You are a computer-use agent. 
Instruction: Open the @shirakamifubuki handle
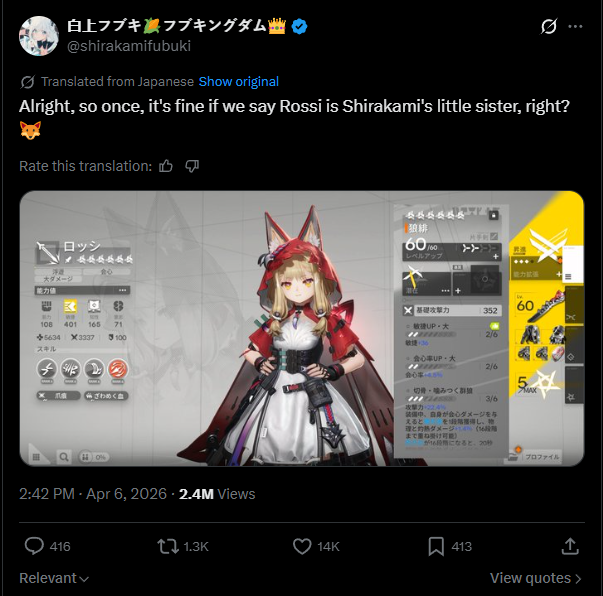(x=129, y=46)
